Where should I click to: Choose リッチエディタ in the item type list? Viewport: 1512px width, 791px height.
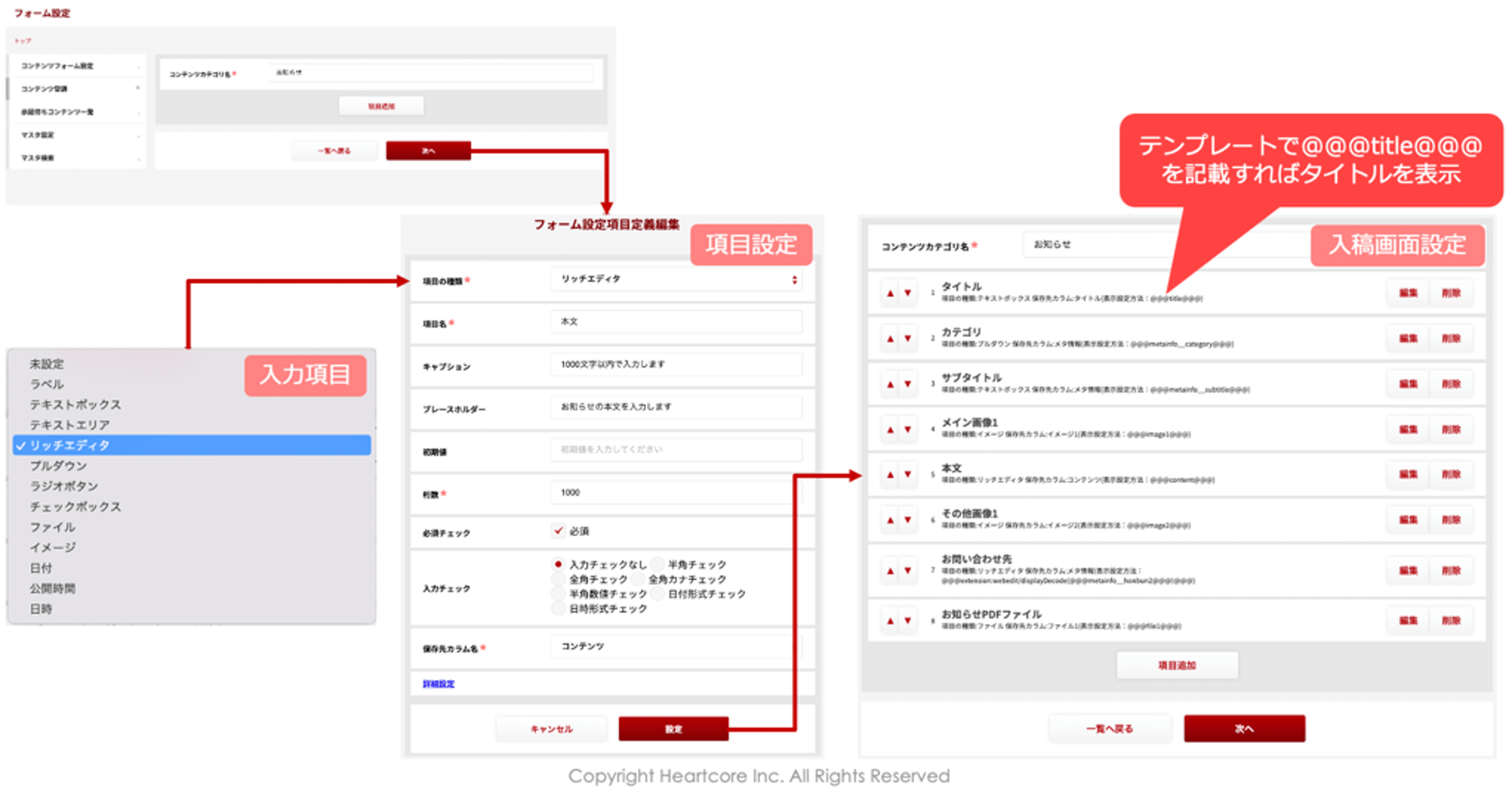click(192, 445)
